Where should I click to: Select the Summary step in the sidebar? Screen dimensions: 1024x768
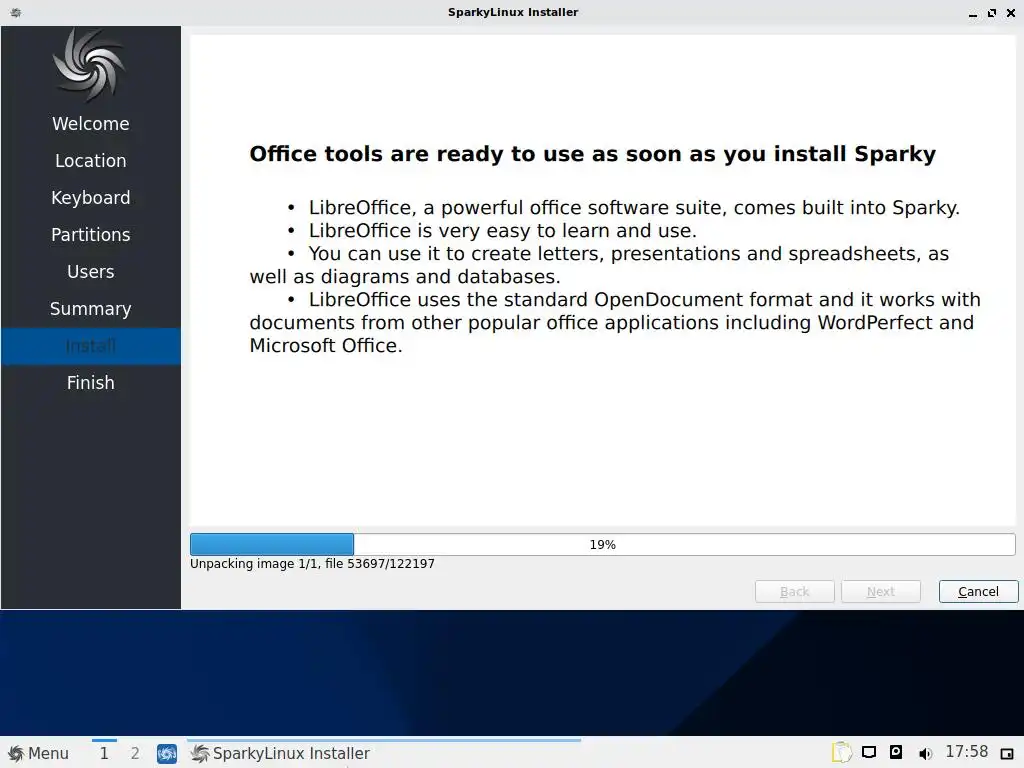coord(91,309)
